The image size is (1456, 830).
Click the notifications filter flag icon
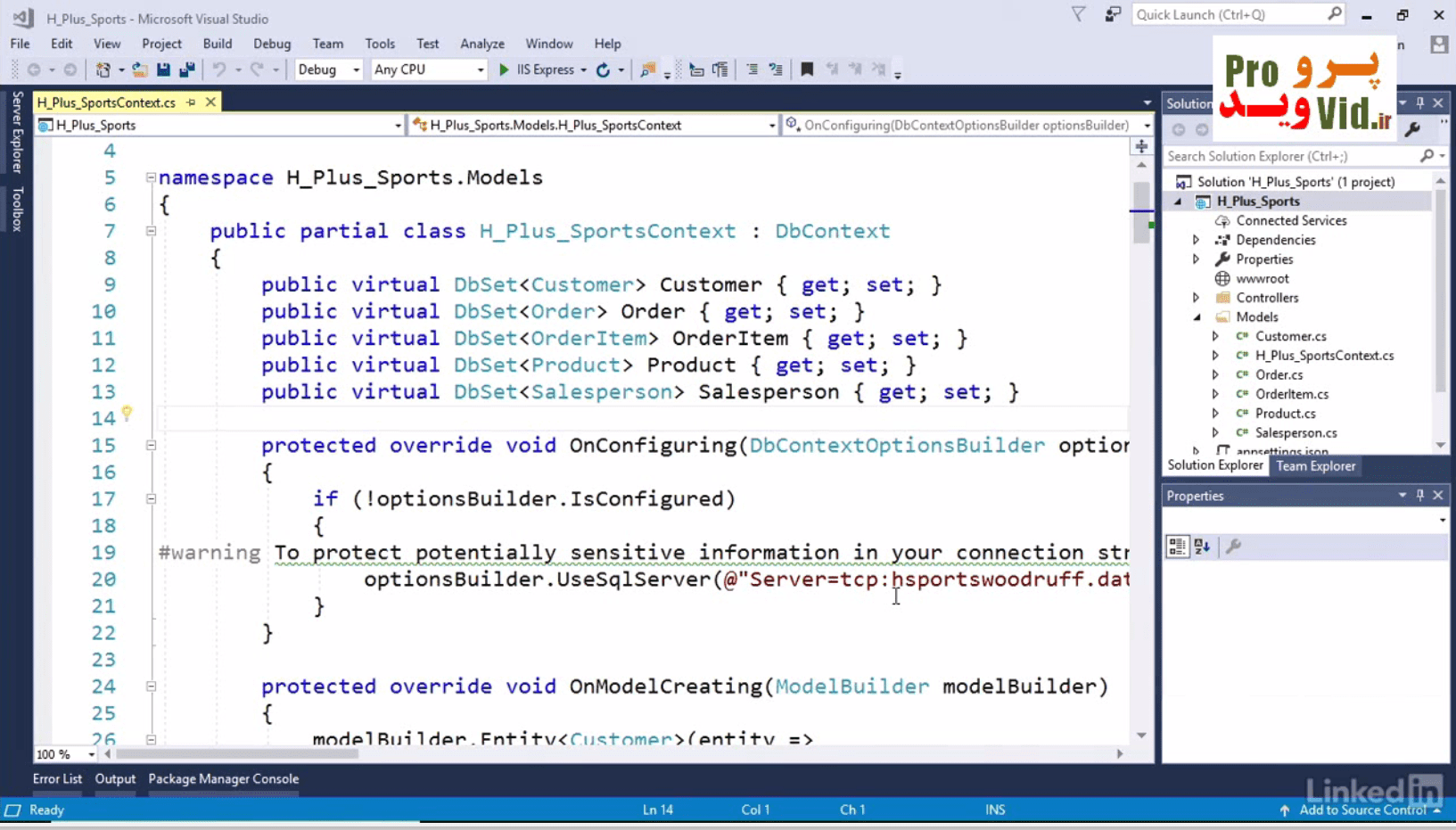[1079, 14]
